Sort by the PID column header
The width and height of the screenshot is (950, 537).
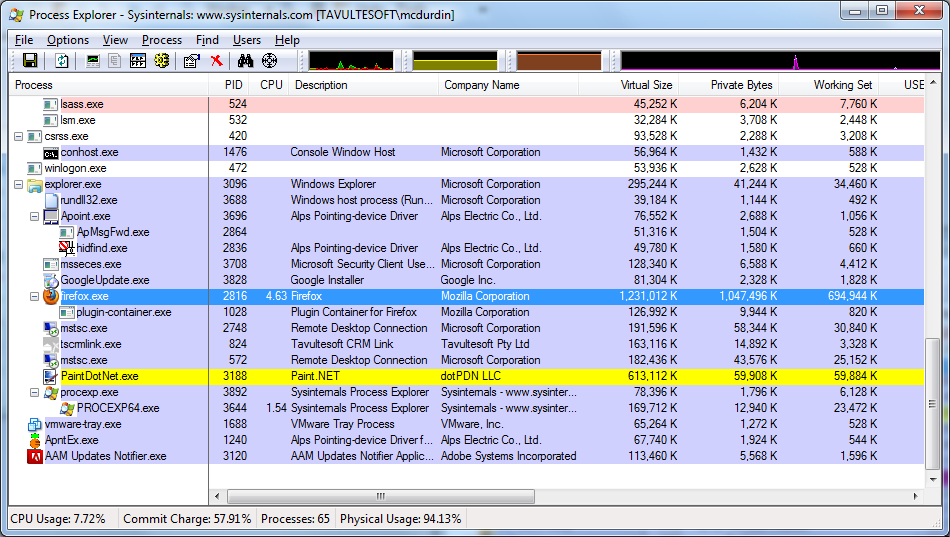[x=231, y=85]
